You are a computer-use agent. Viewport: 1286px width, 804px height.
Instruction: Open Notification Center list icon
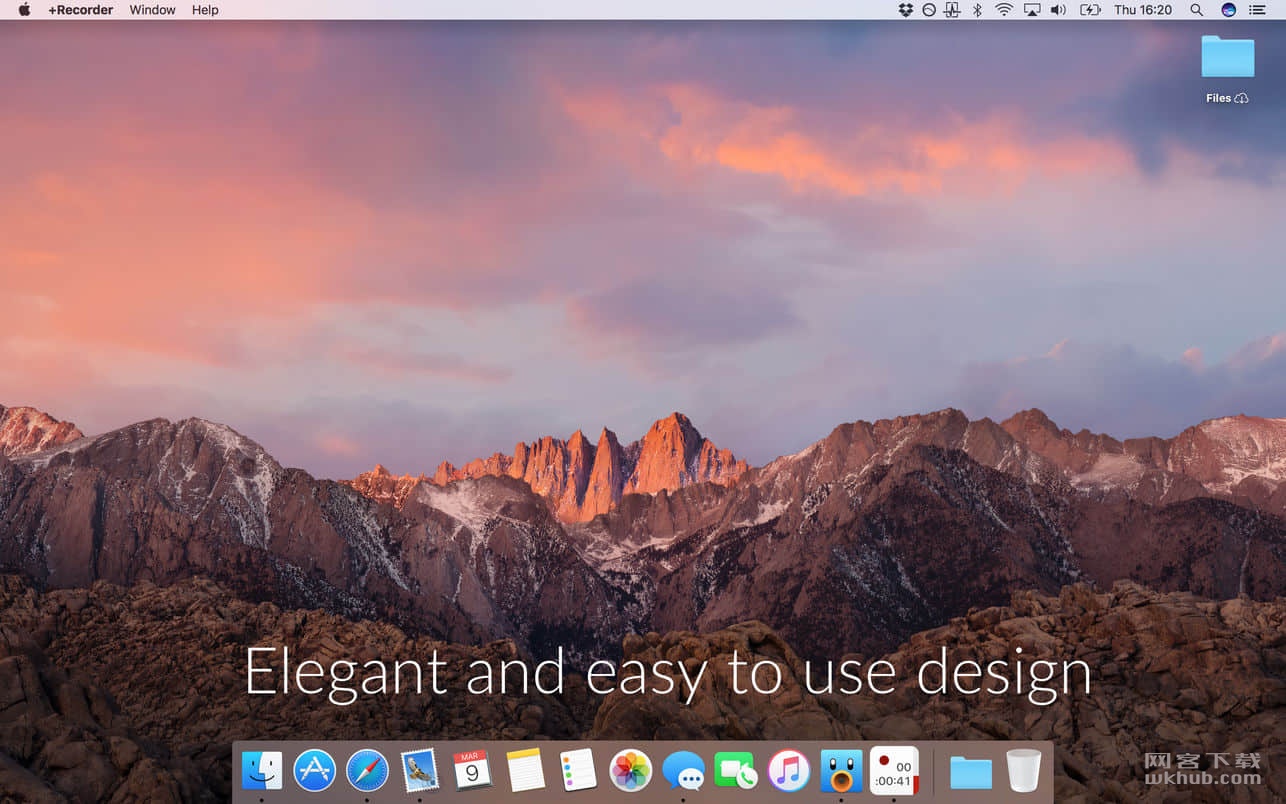tap(1257, 10)
